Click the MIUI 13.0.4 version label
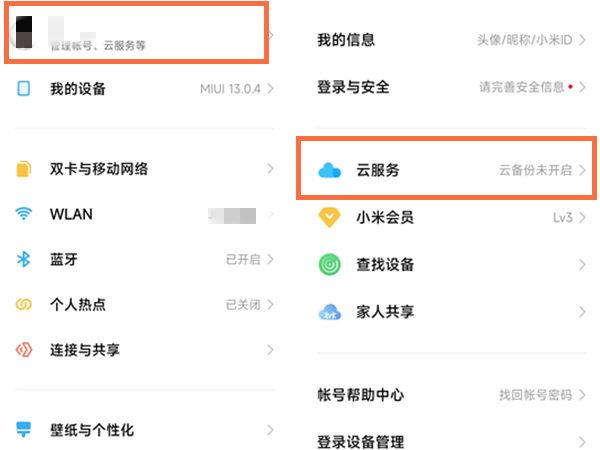Screen dimensions: 600x450 (x=230, y=89)
